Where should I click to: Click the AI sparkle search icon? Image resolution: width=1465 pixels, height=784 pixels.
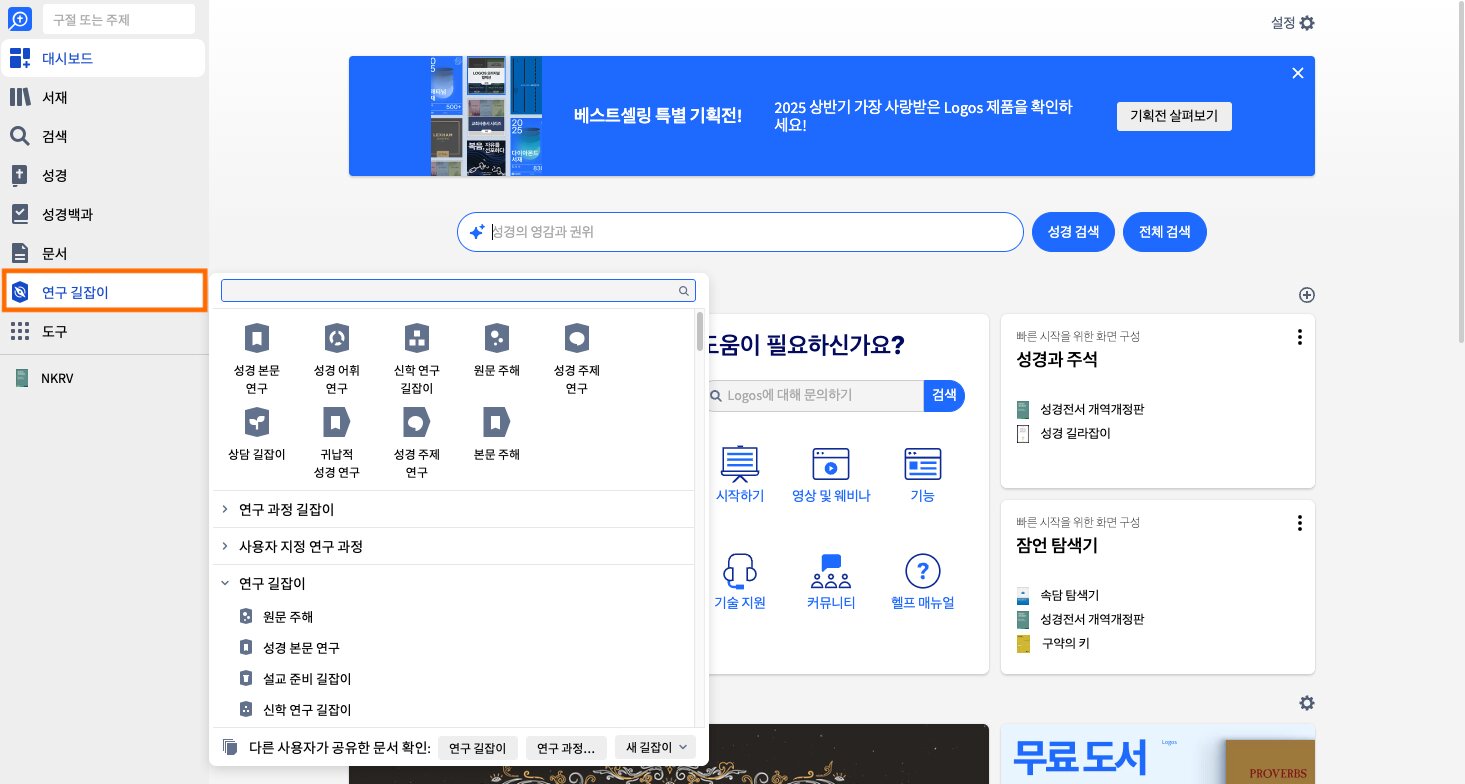point(477,232)
